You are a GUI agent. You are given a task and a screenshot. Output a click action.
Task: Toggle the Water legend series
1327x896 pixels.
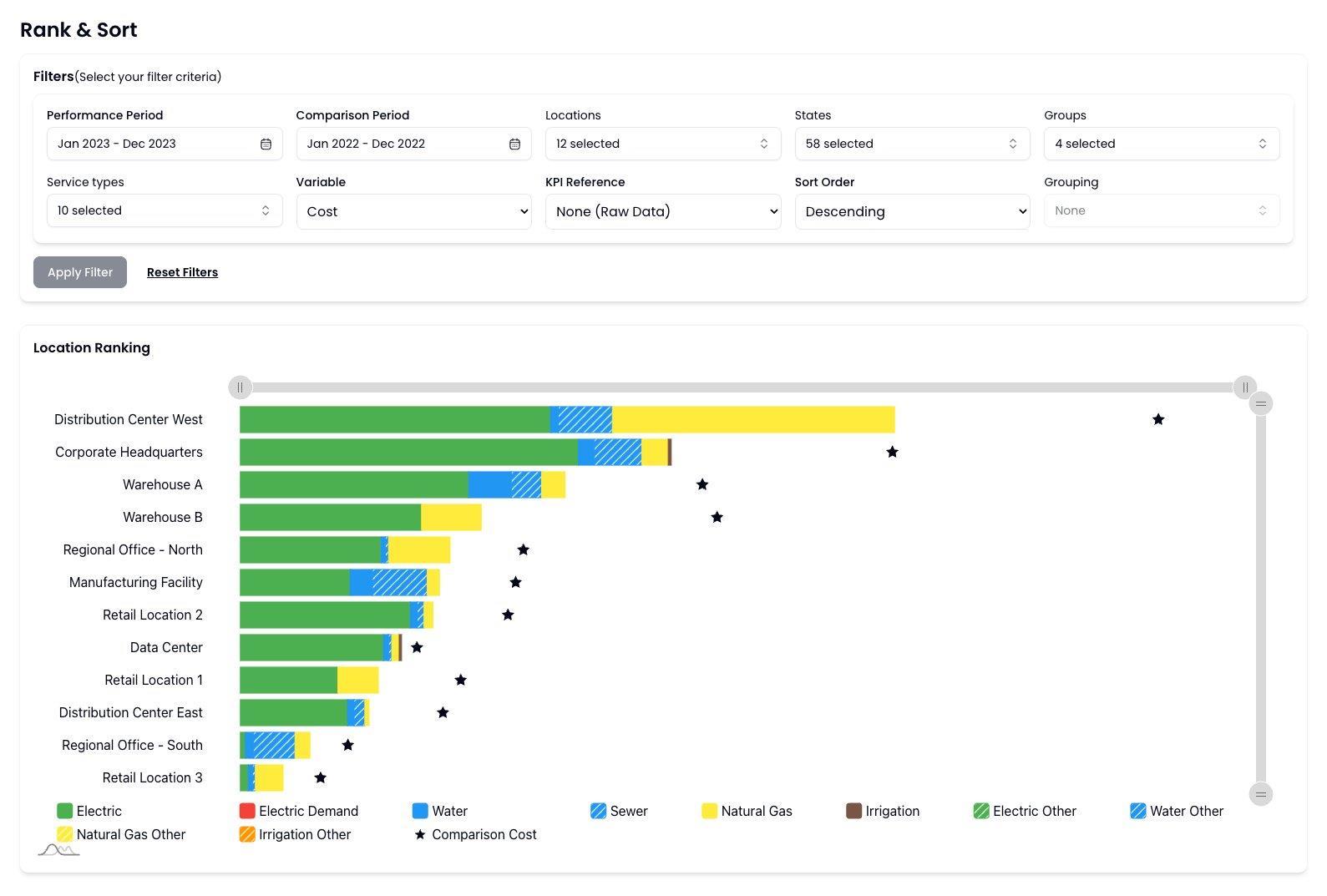440,811
